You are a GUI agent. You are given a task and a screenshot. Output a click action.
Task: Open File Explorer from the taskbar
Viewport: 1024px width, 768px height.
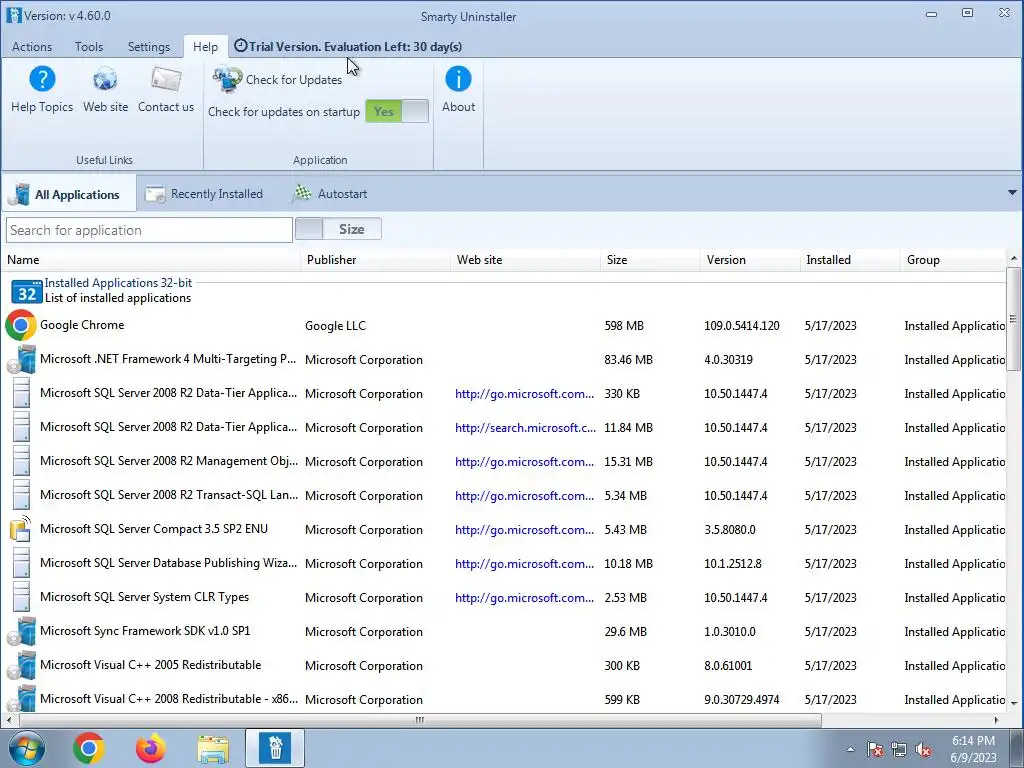pos(214,749)
